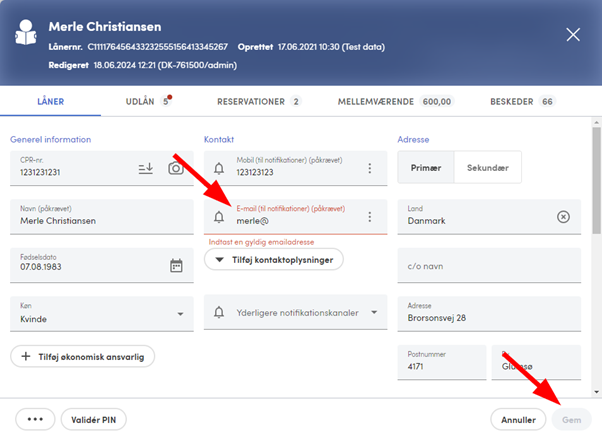This screenshot has height=440, width=602.
Task: Click the 'Generel information' heading
Action: 50,139
